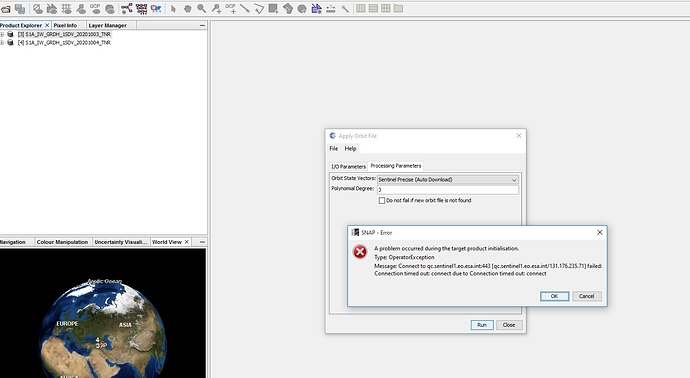Click the range finder ruler tool
The height and width of the screenshot is (378, 690).
pos(330,8)
